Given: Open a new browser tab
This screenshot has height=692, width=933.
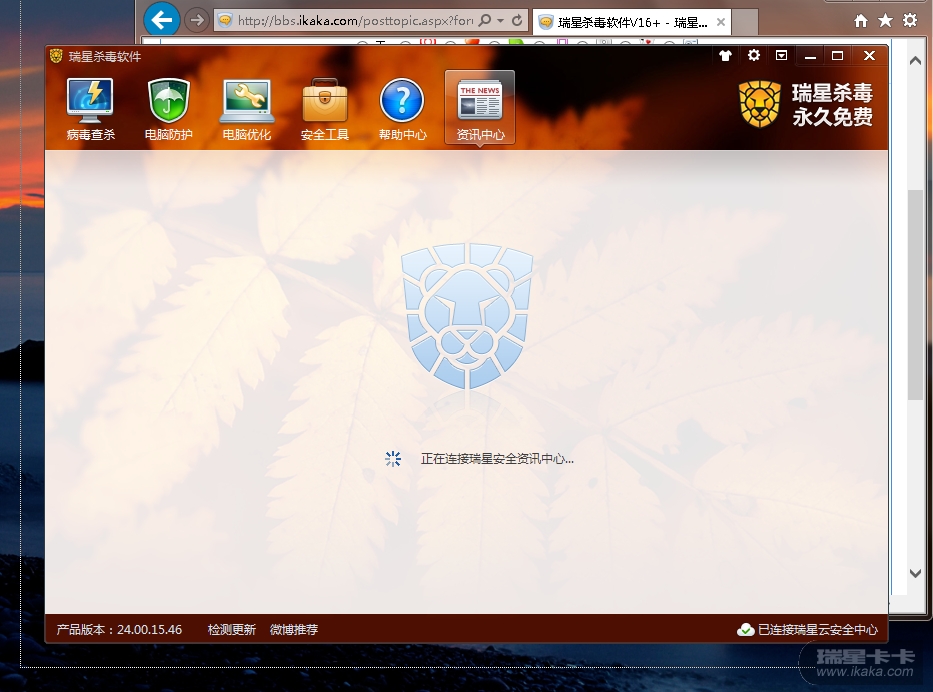Looking at the screenshot, I should tap(745, 23).
